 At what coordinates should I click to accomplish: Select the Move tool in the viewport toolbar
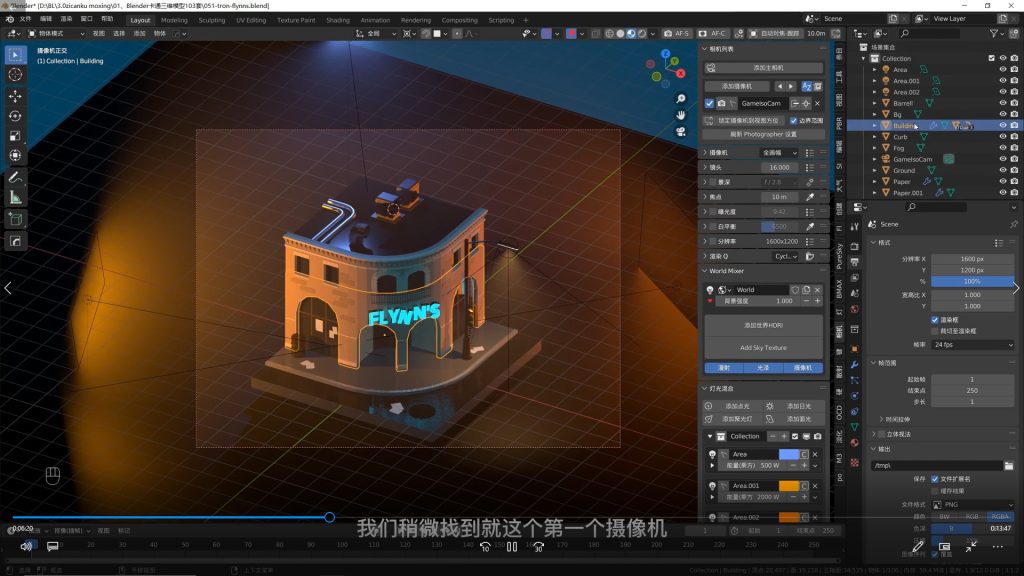tap(15, 96)
